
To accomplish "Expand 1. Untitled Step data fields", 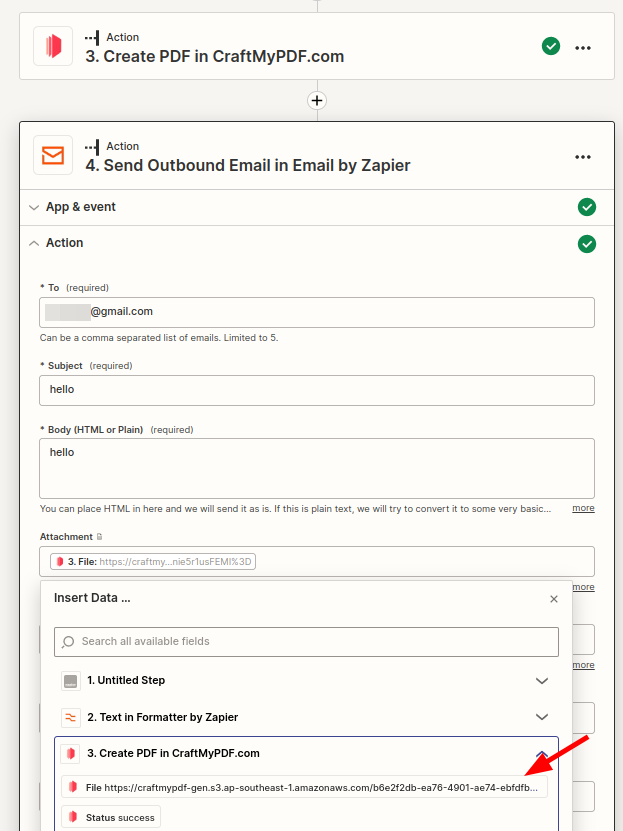I will pyautogui.click(x=542, y=680).
